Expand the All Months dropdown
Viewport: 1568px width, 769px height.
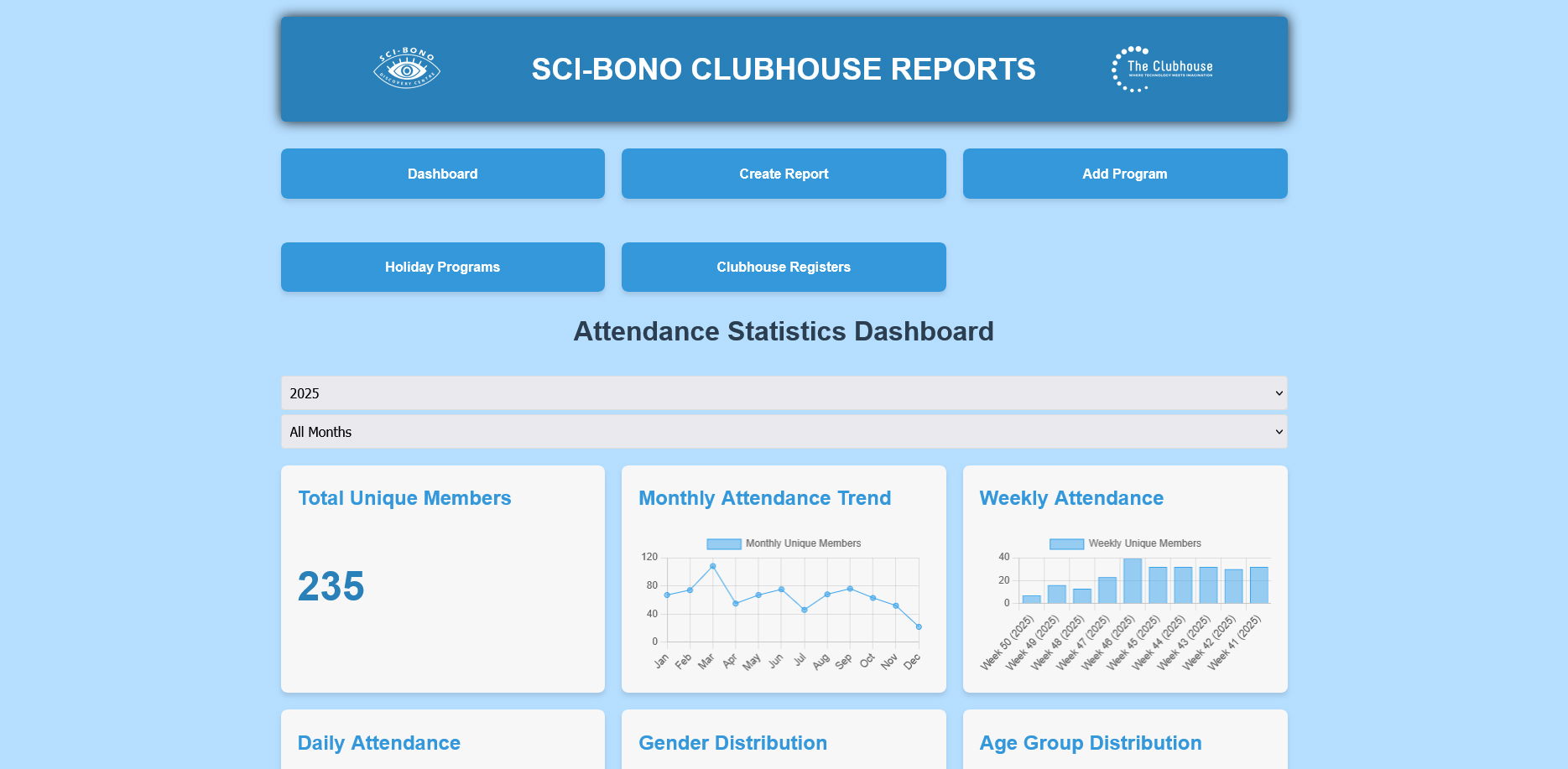coord(784,431)
